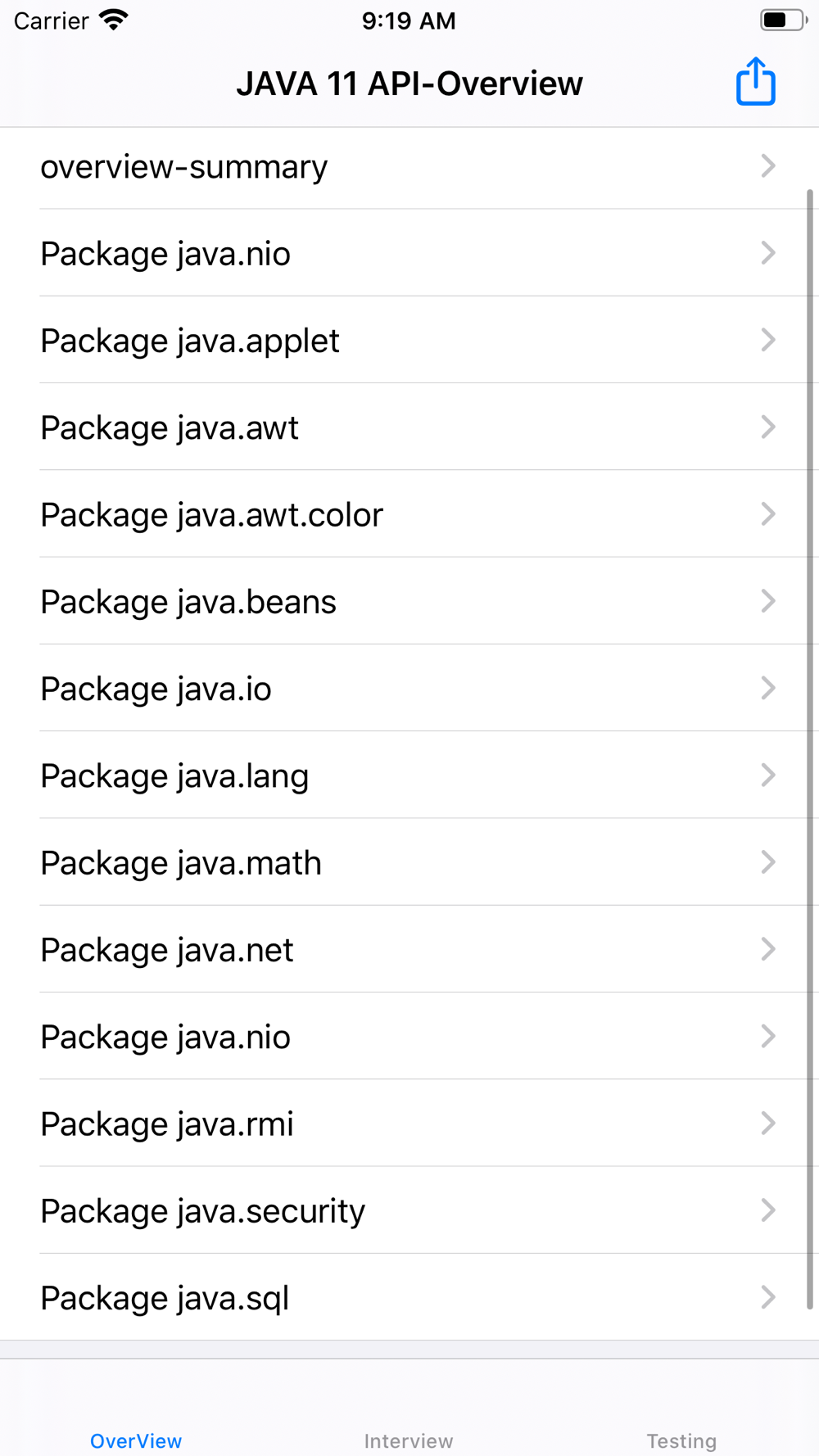Open Package java.sql
This screenshot has width=819, height=1456.
pyautogui.click(x=409, y=1297)
